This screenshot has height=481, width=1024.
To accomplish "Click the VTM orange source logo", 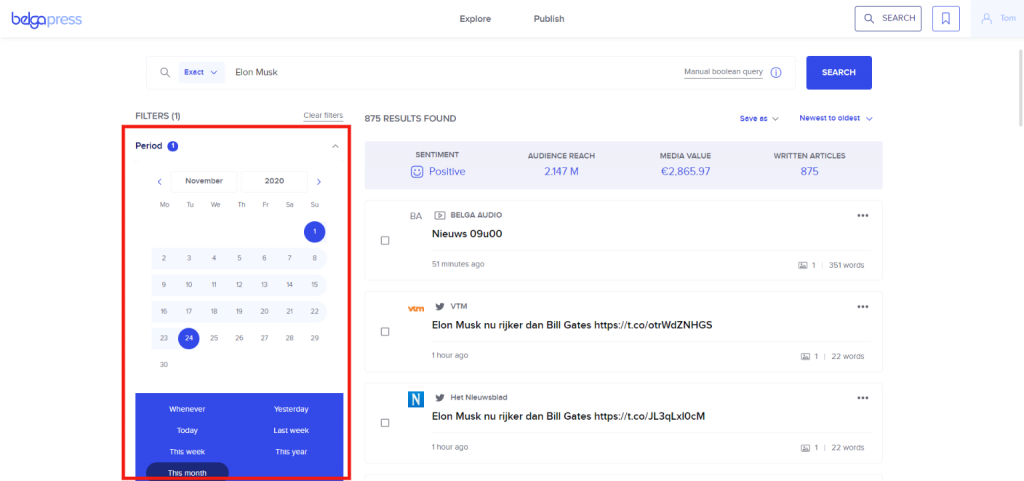I will click(416, 308).
